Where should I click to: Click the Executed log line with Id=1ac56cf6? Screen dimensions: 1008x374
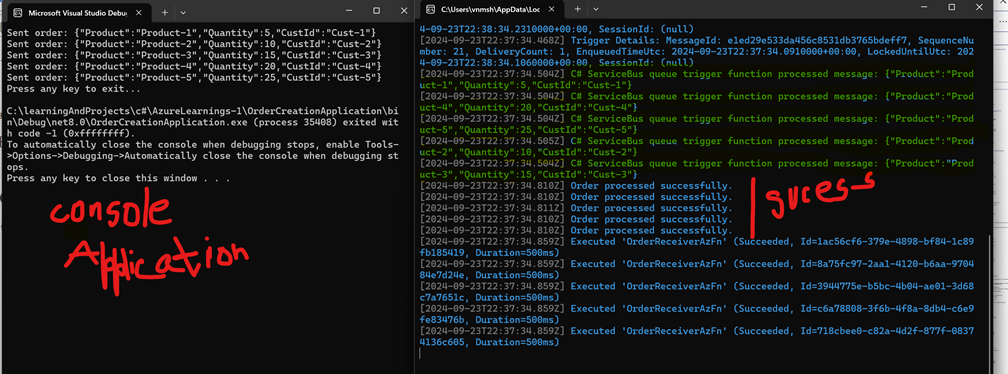click(696, 247)
